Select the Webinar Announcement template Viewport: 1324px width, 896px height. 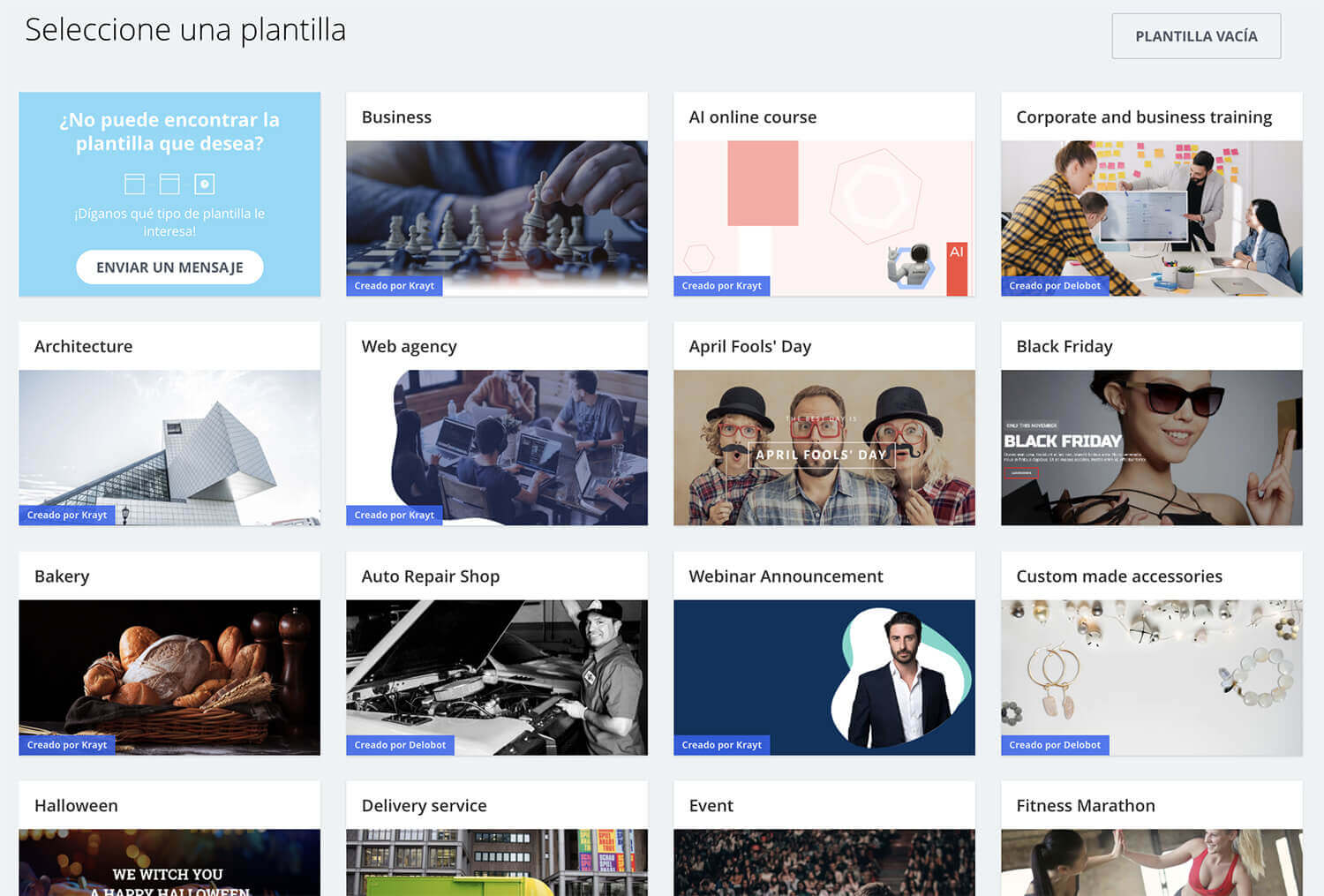[x=824, y=676]
